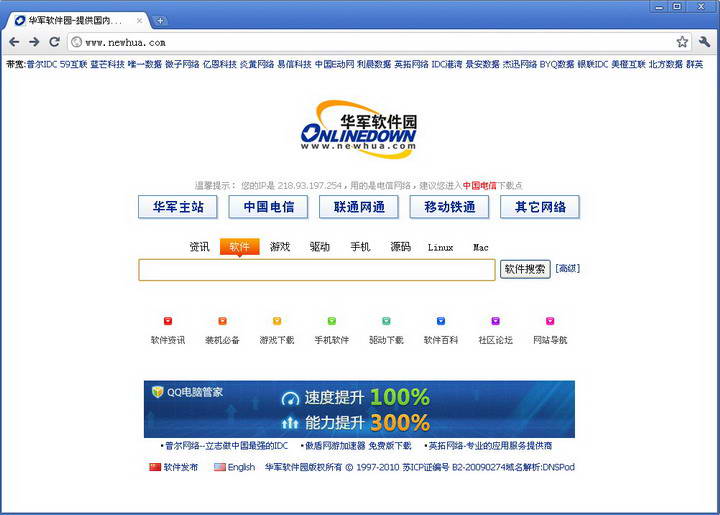Open the 北方数据 sponsor link
720x515 pixels.
point(666,64)
